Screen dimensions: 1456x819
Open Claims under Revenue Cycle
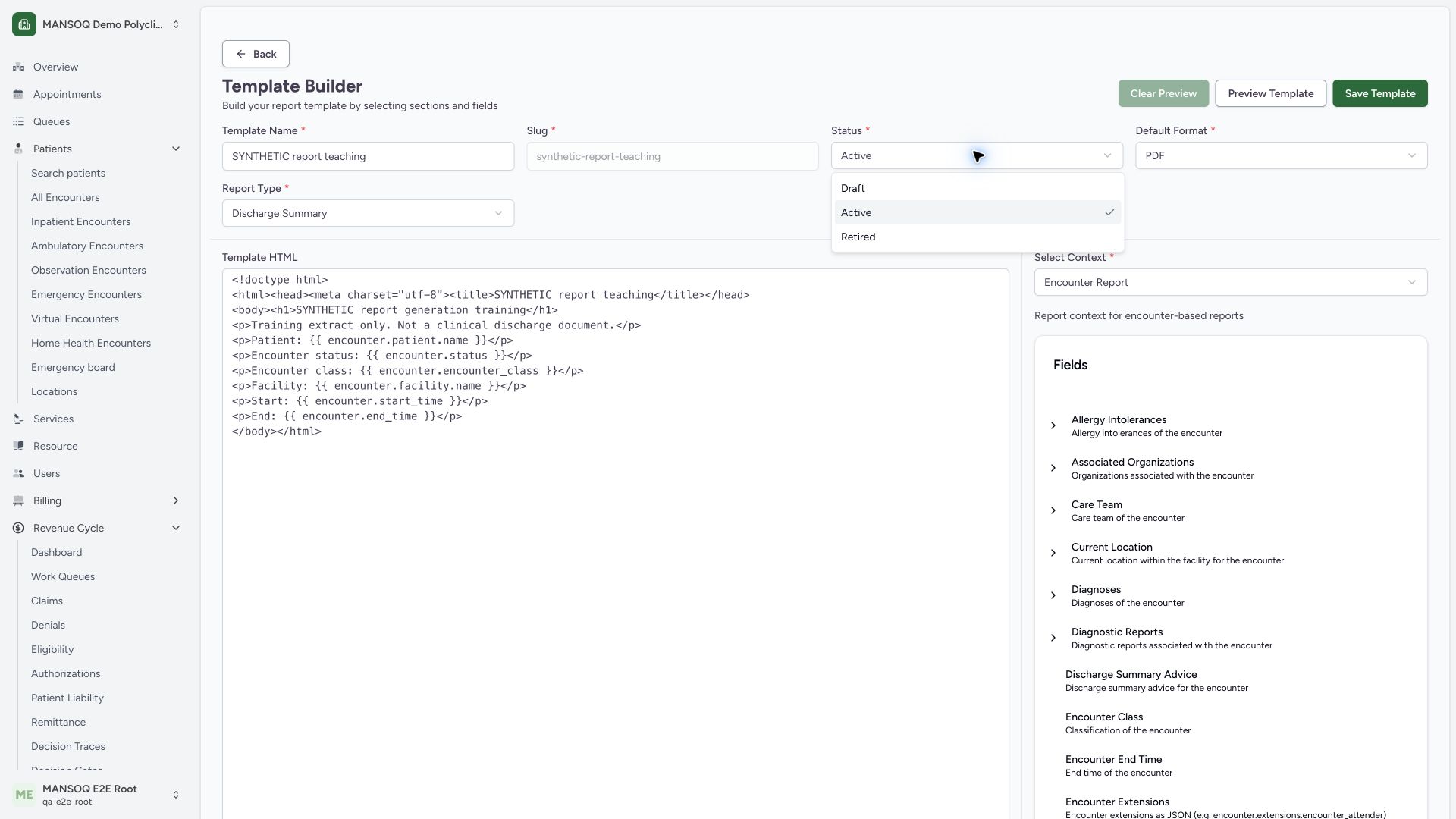(47, 601)
